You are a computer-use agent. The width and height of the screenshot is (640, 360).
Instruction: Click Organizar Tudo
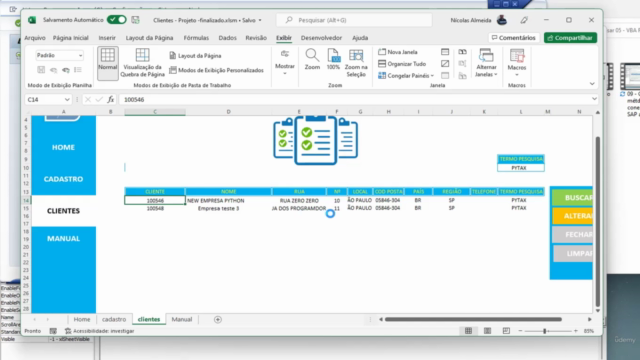(x=402, y=64)
